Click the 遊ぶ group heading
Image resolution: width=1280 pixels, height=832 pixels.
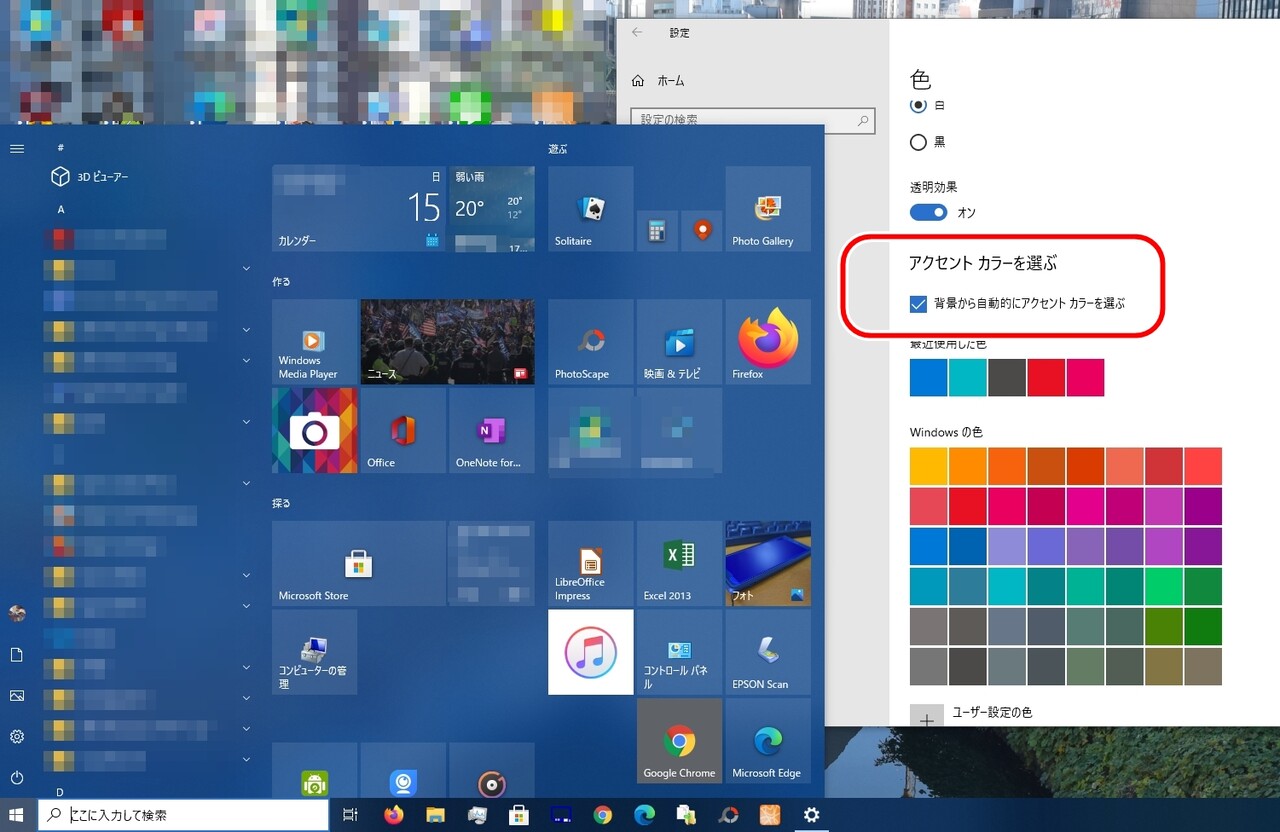coord(557,149)
